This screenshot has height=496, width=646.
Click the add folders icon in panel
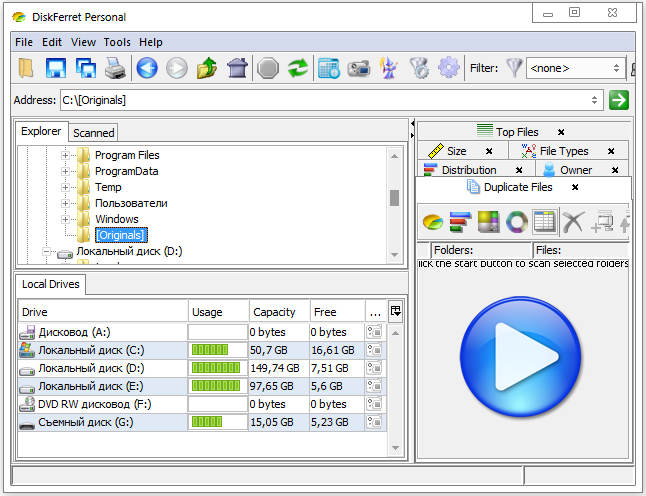pos(602,222)
